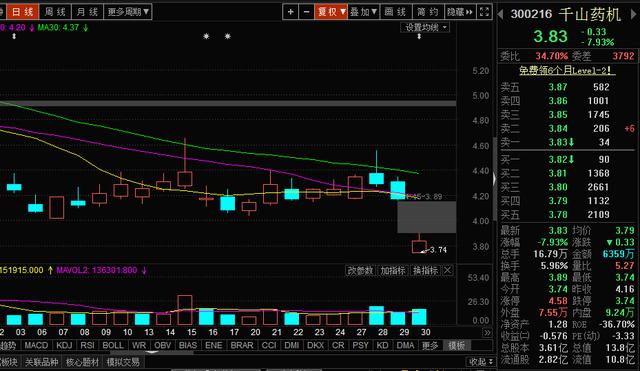Go to previous stock arrow beside 300216

(x=500, y=14)
